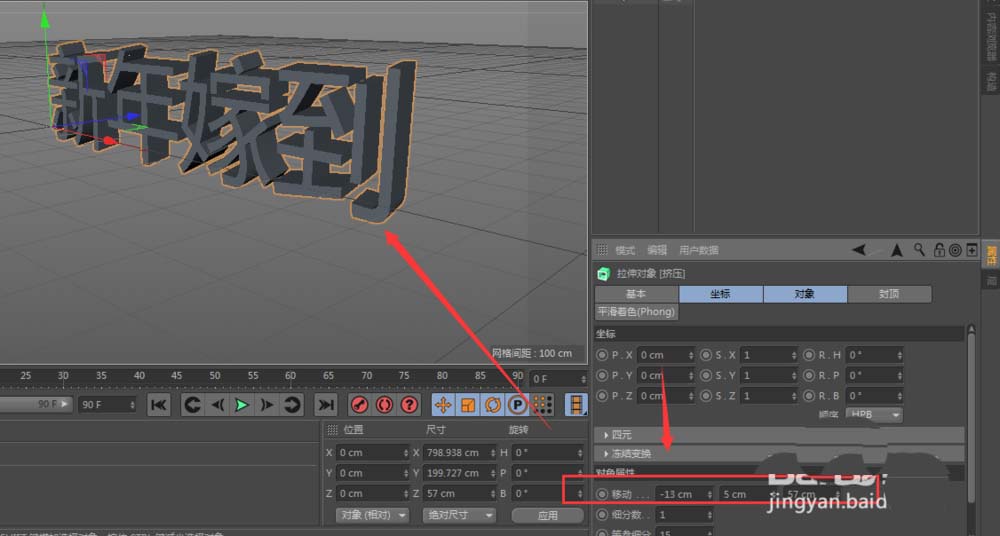Click the lock icon in attributes panel
Screen dimensions: 1000x536
pyautogui.click(x=938, y=250)
